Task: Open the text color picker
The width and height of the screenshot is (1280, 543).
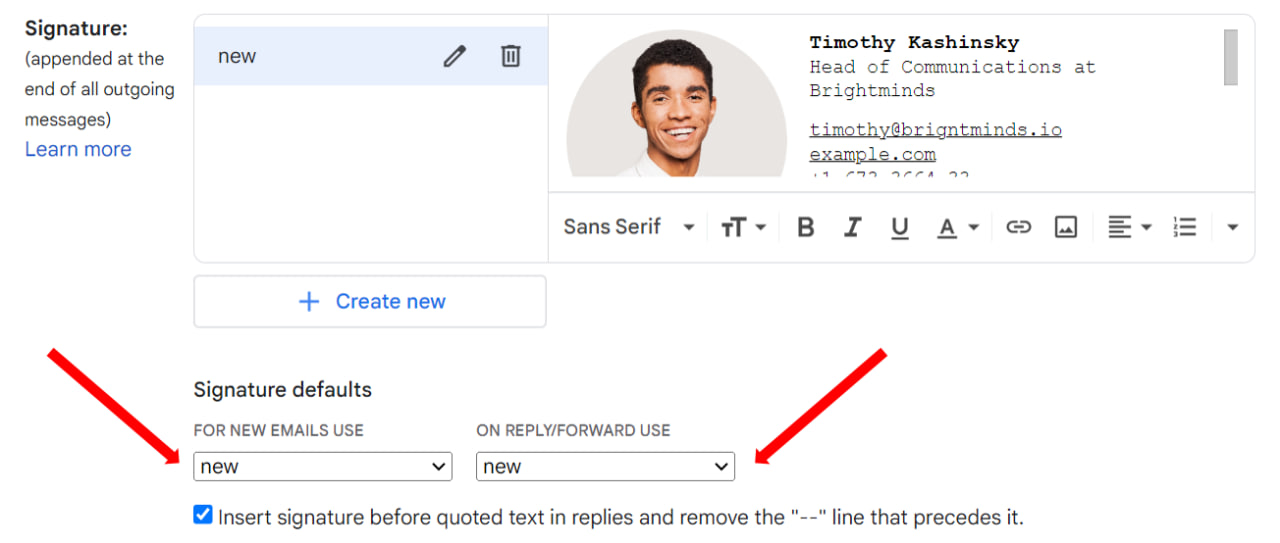Action: [957, 227]
